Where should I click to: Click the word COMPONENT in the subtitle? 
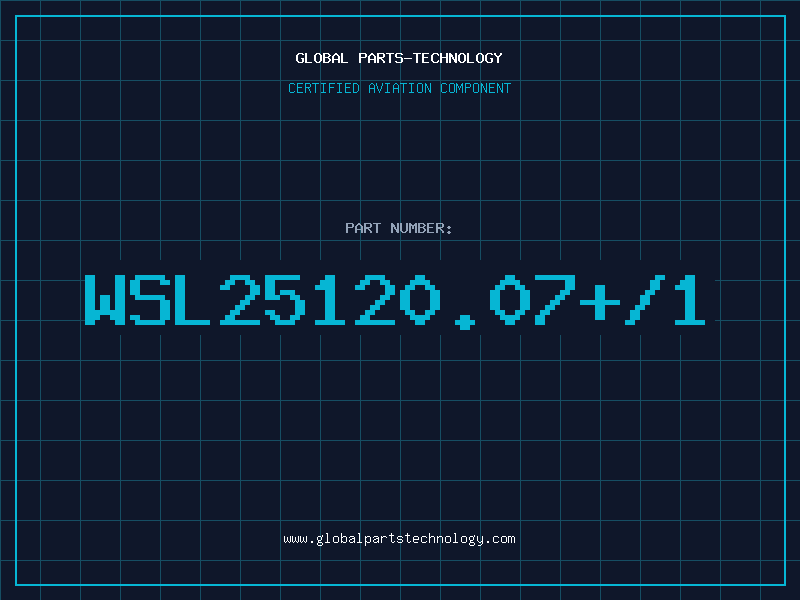[476, 88]
